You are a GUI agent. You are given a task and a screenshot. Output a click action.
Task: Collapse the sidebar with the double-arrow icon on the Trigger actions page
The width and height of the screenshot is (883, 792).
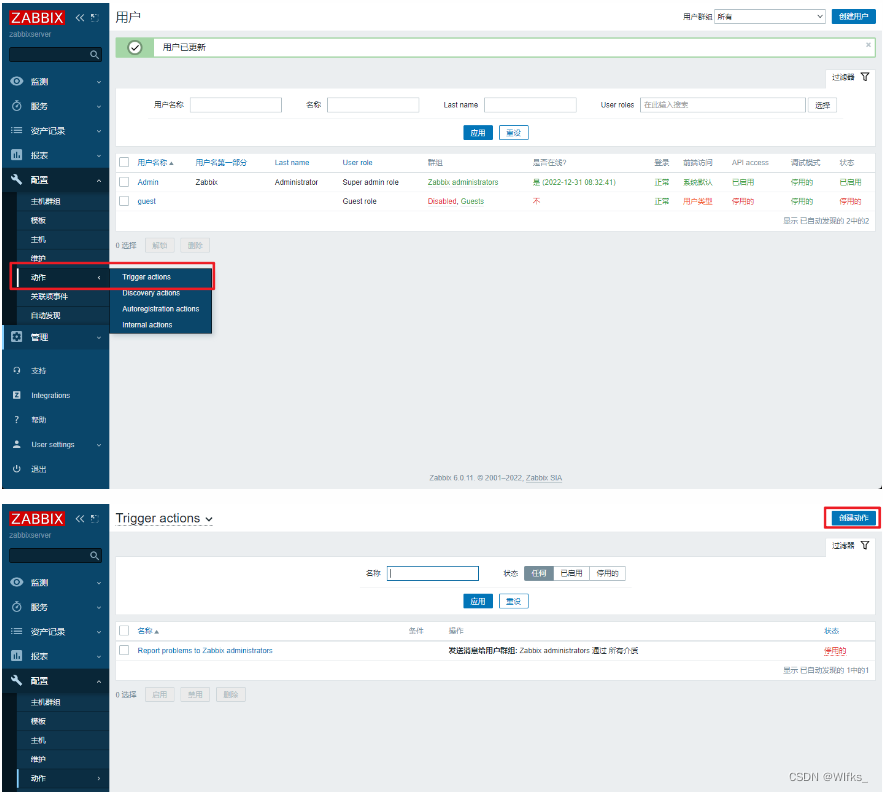(x=80, y=518)
